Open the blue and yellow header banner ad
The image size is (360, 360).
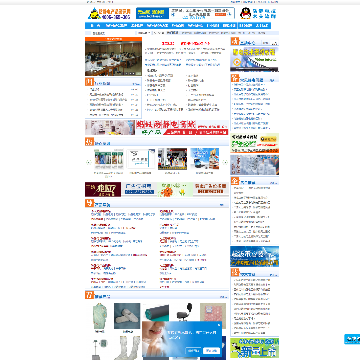(x=185, y=13)
